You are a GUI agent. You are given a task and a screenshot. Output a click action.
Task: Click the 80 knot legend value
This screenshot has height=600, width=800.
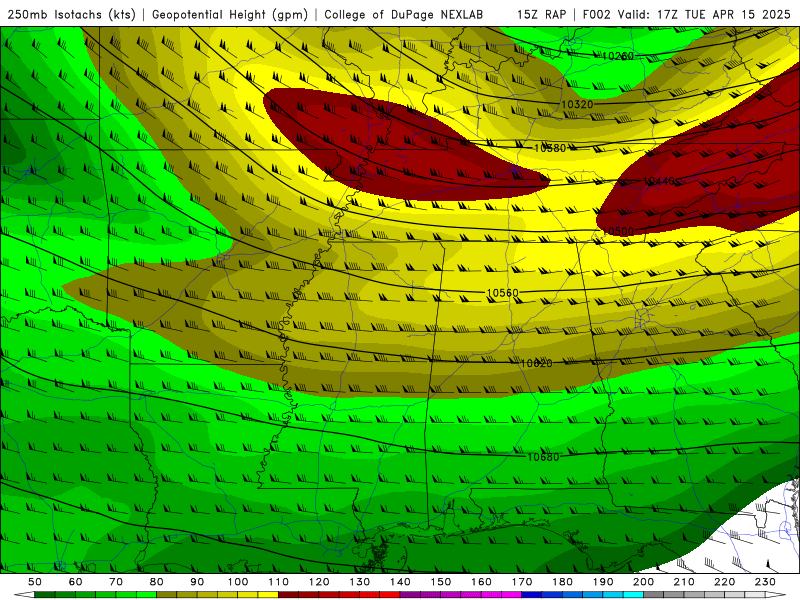[x=157, y=582]
